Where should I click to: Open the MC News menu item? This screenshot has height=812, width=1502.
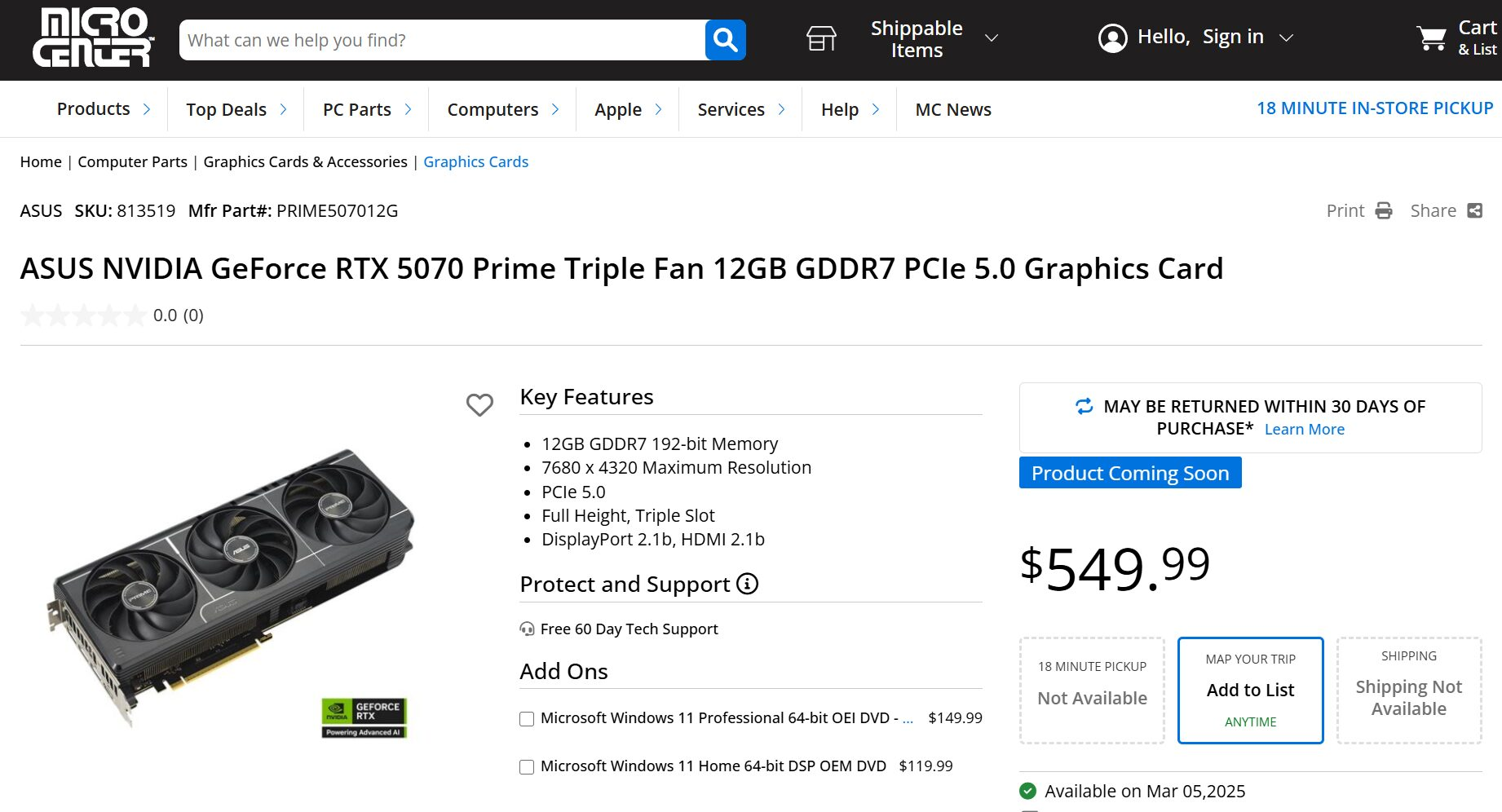tap(952, 110)
